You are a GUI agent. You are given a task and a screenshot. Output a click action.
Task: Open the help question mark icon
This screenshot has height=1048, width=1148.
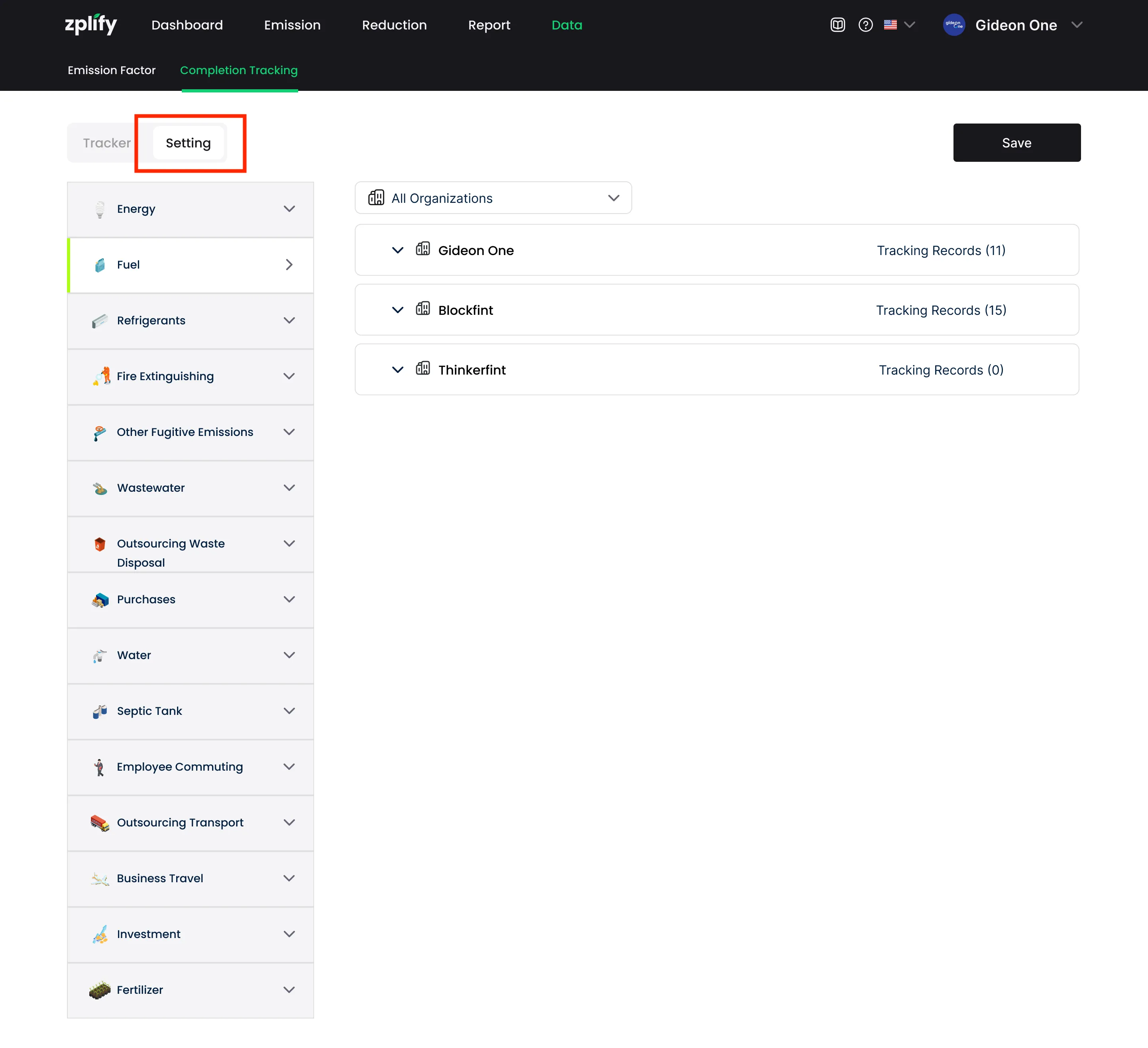865,25
